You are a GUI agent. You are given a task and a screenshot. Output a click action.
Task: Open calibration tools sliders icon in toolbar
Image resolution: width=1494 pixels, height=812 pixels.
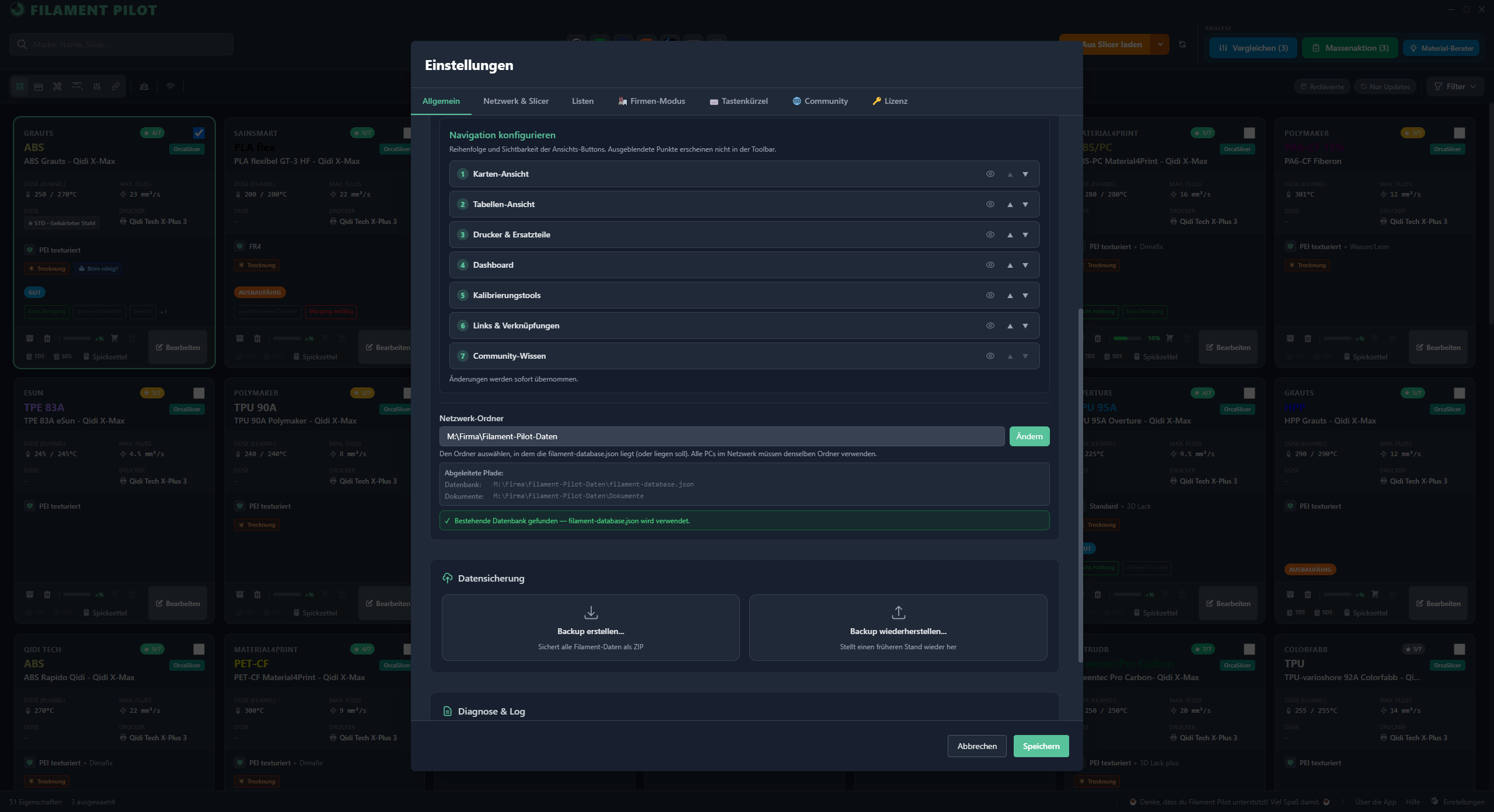97,86
